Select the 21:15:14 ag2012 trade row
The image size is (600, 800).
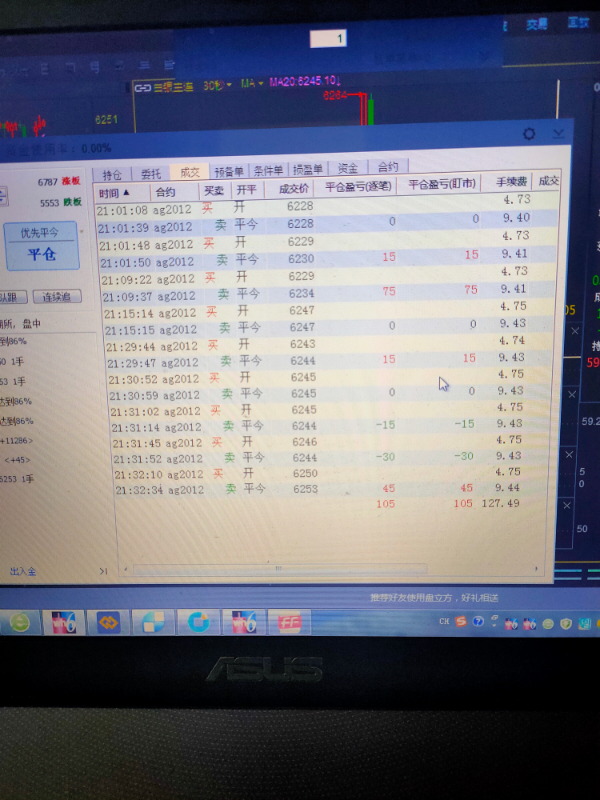click(329, 310)
